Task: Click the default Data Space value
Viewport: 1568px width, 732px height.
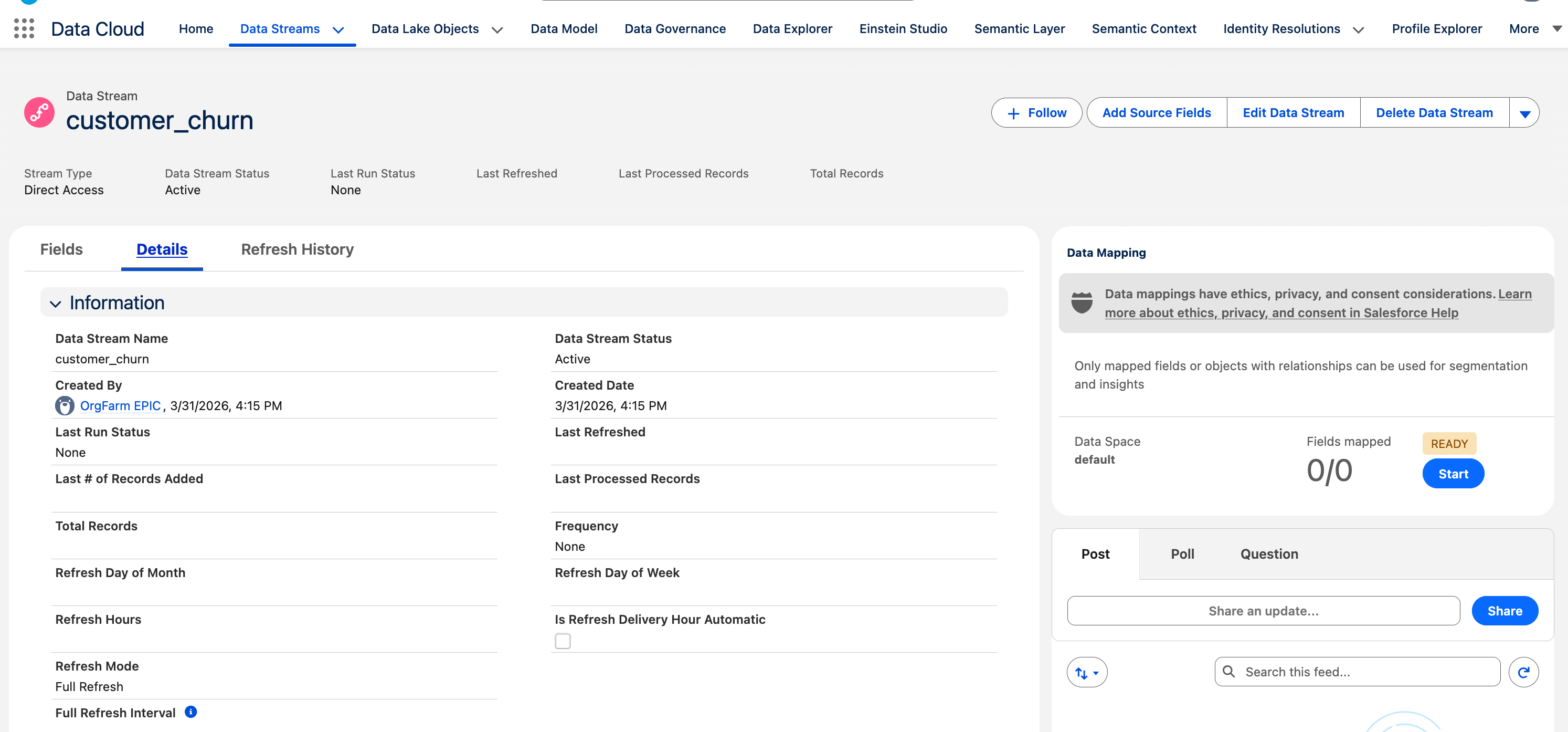Action: 1095,459
